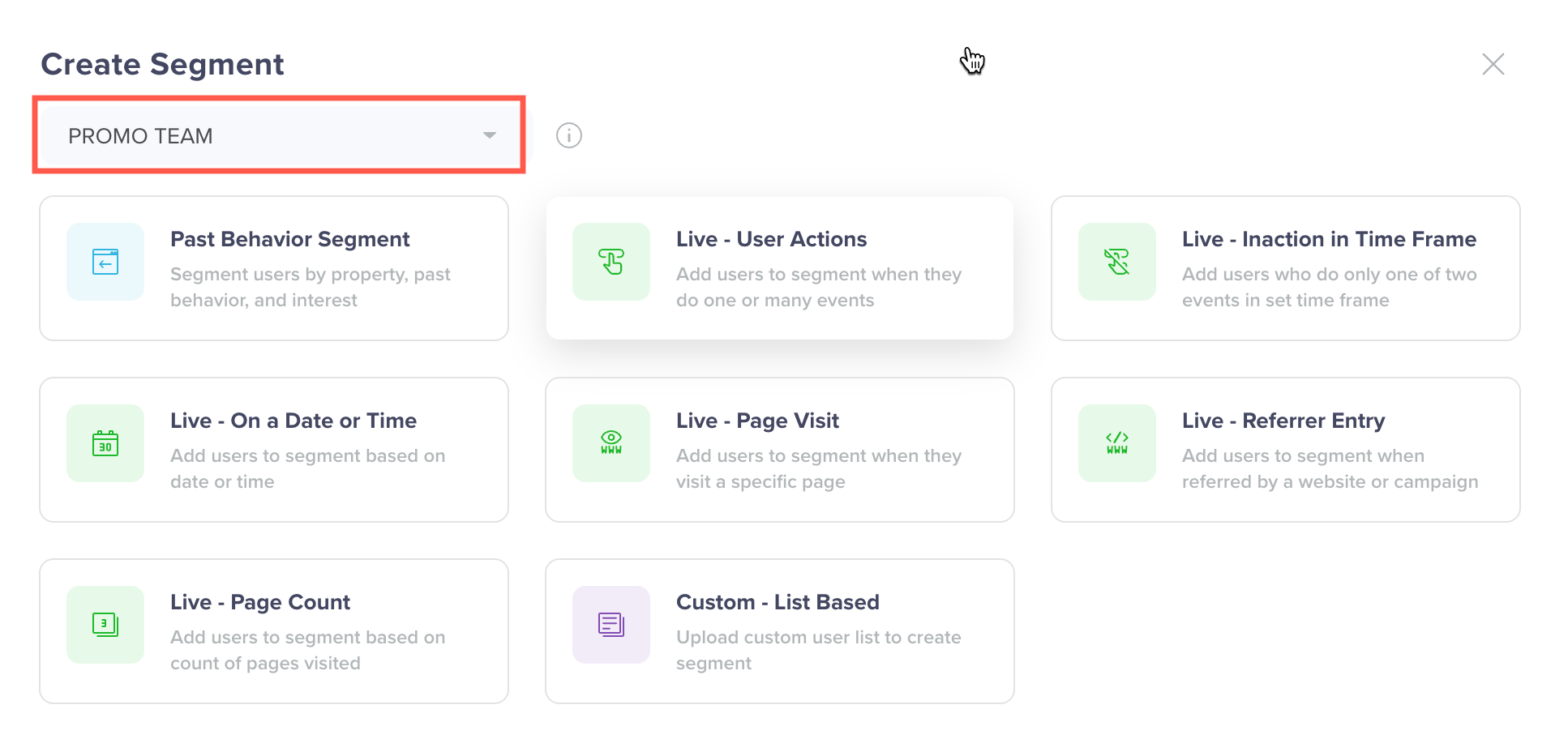
Task: Click the Live - Inaction in Time Frame icon
Action: (1116, 262)
